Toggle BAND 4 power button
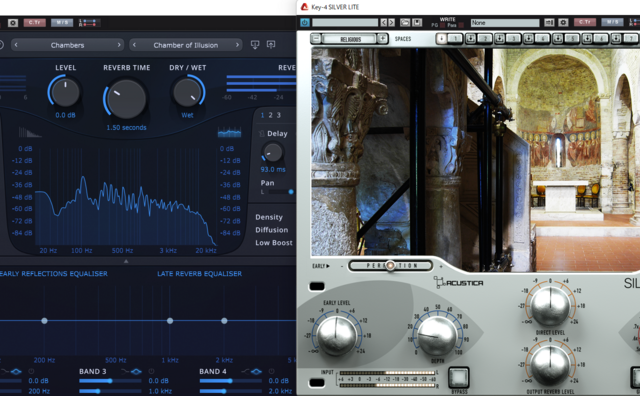The image size is (640, 396). pos(271,371)
